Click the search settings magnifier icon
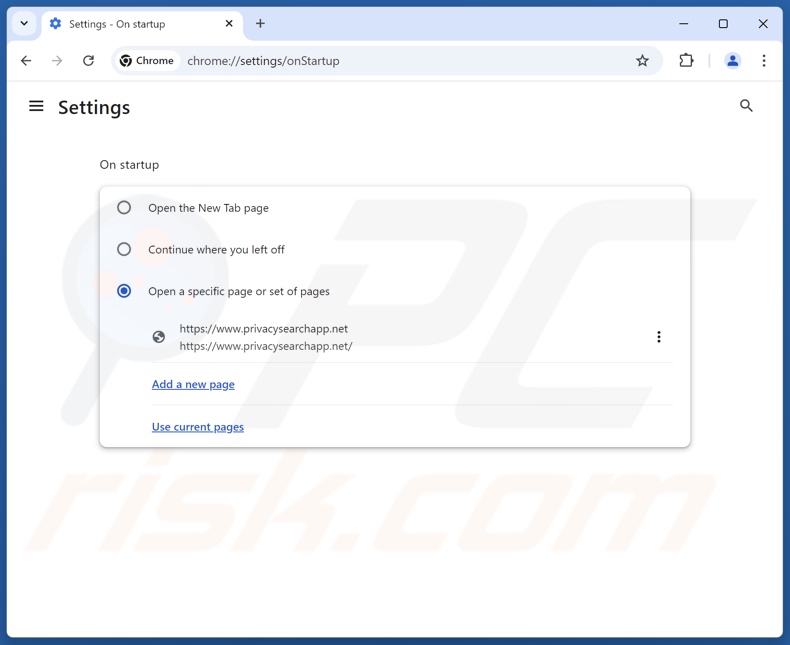790x645 pixels. click(x=746, y=106)
